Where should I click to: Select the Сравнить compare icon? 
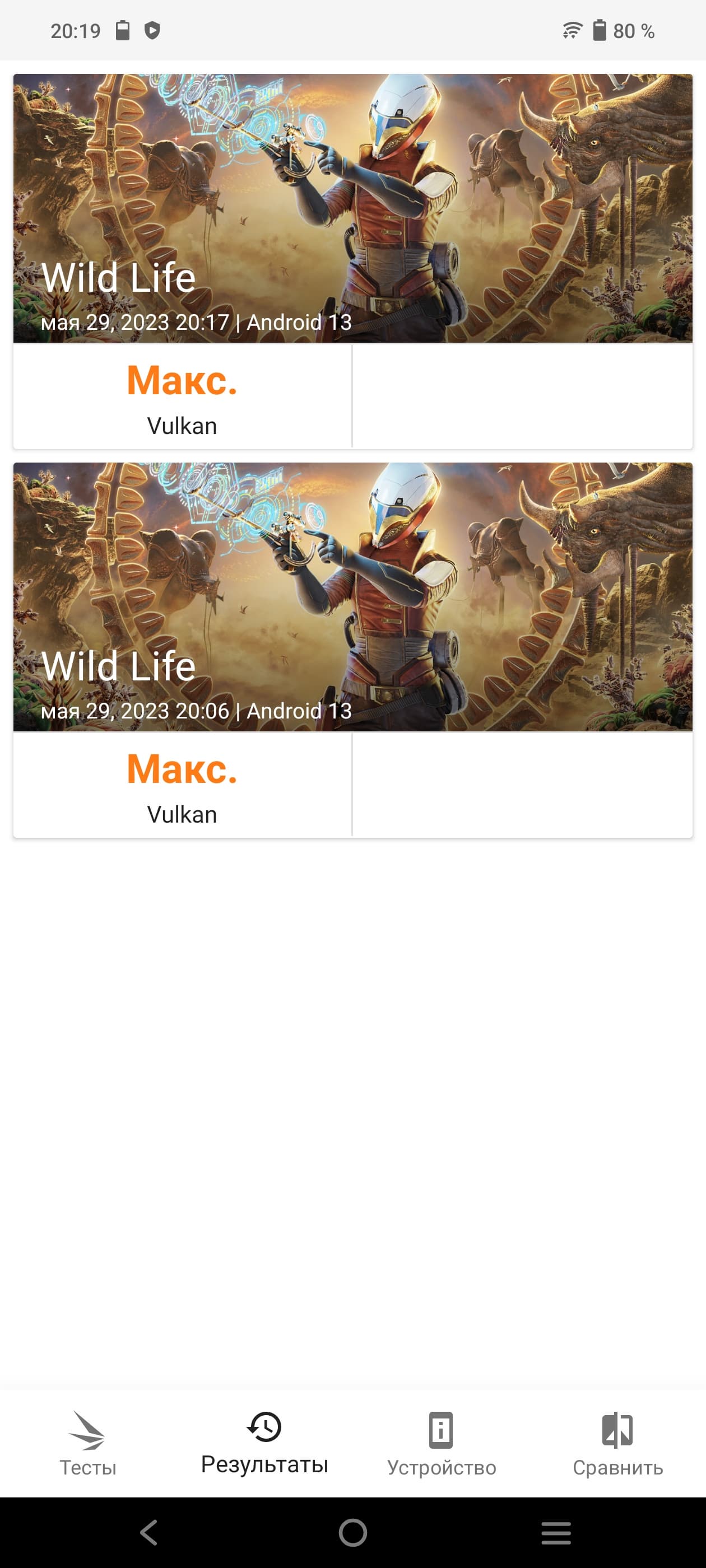(617, 1430)
